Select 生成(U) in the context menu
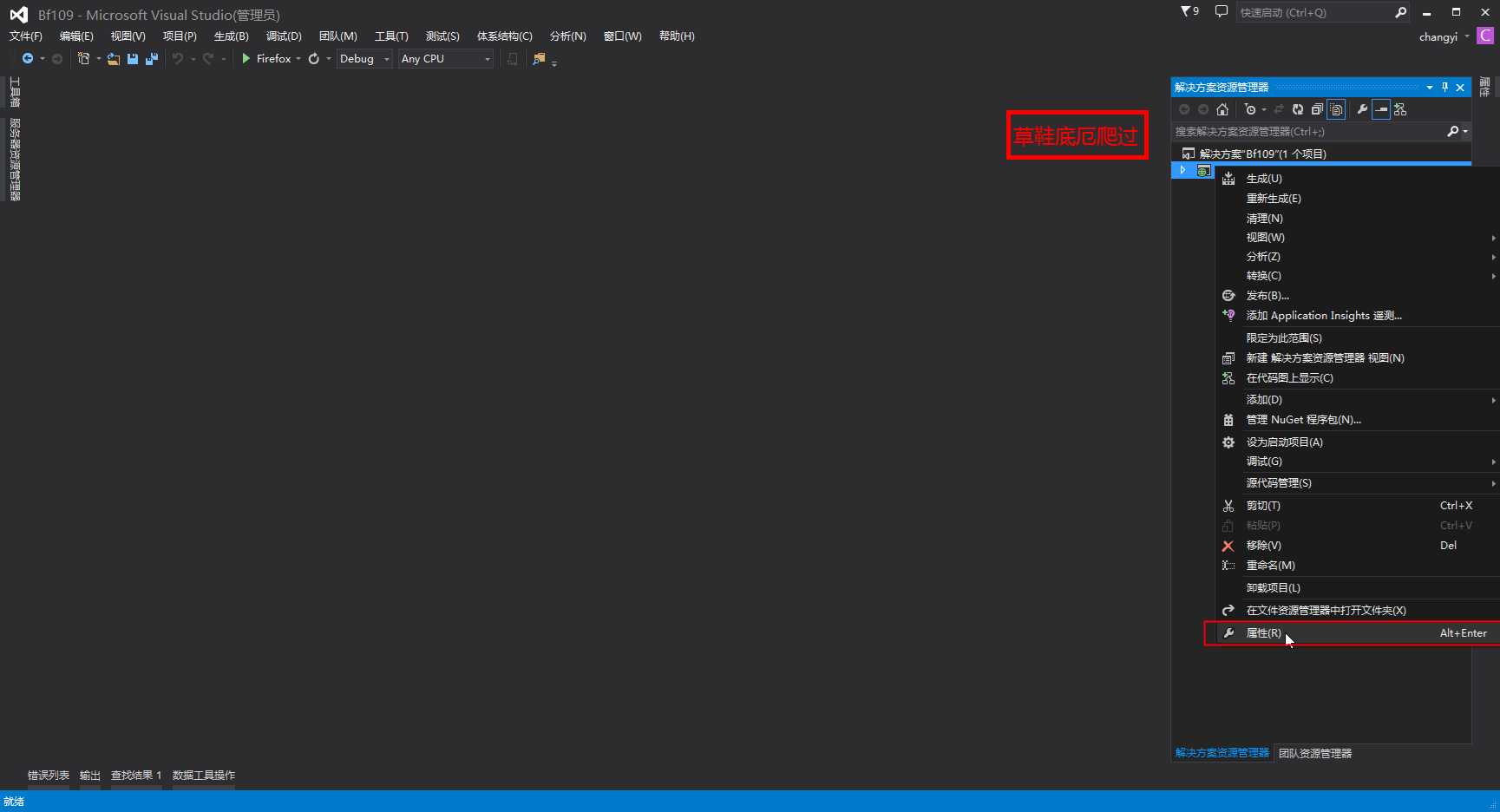 point(1358,179)
